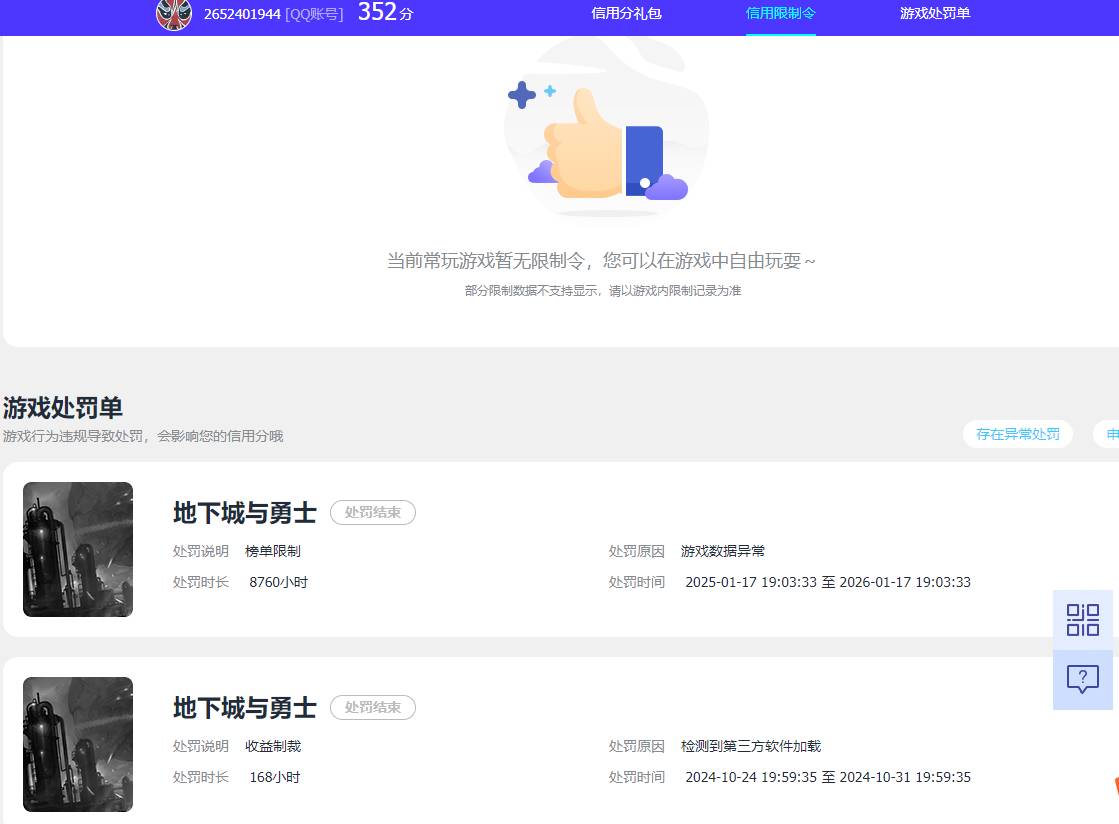The height and width of the screenshot is (824, 1119).
Task: Click the first 地下城与勇士 penalty title
Action: [x=244, y=512]
